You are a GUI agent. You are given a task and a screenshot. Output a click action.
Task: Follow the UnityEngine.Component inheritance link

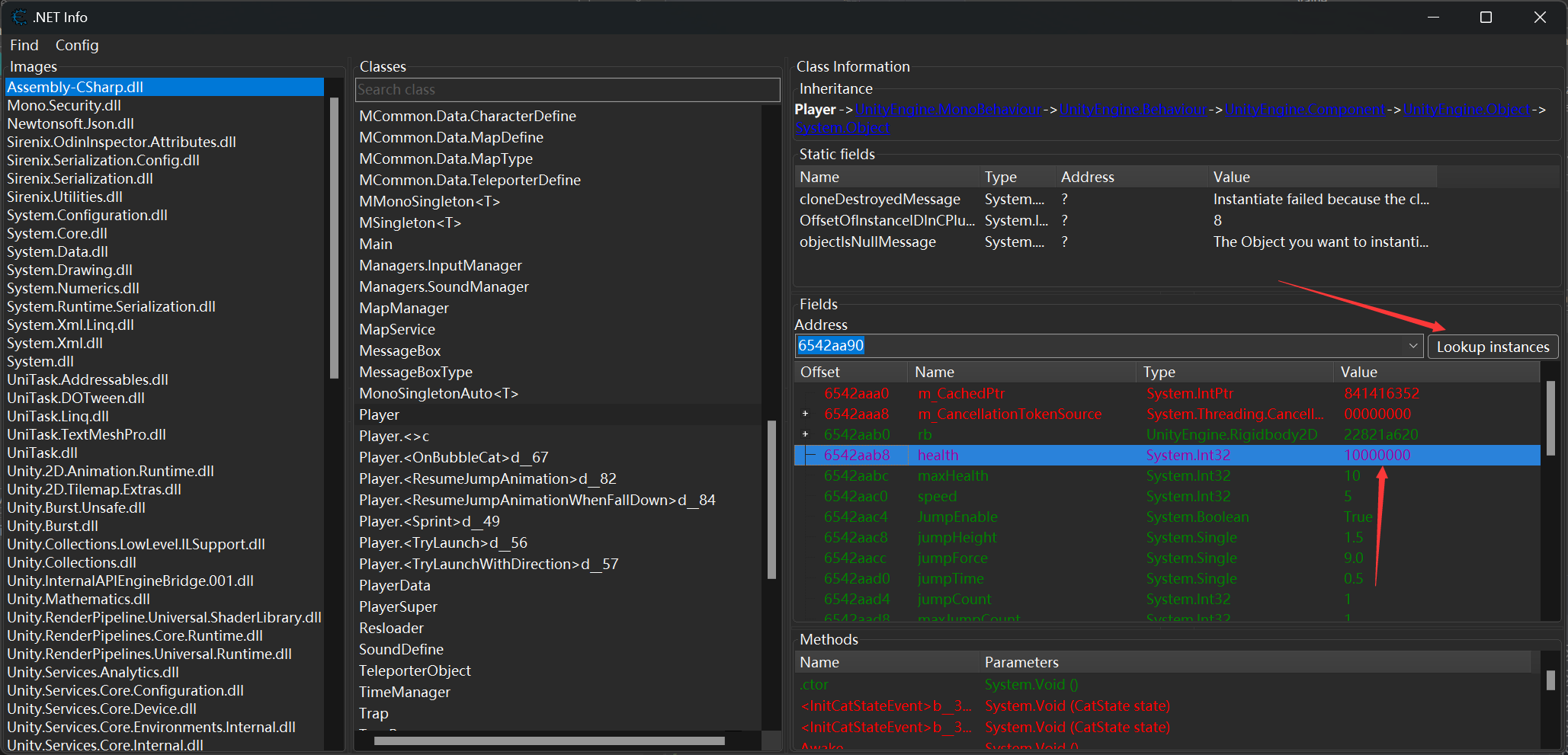coord(1305,110)
